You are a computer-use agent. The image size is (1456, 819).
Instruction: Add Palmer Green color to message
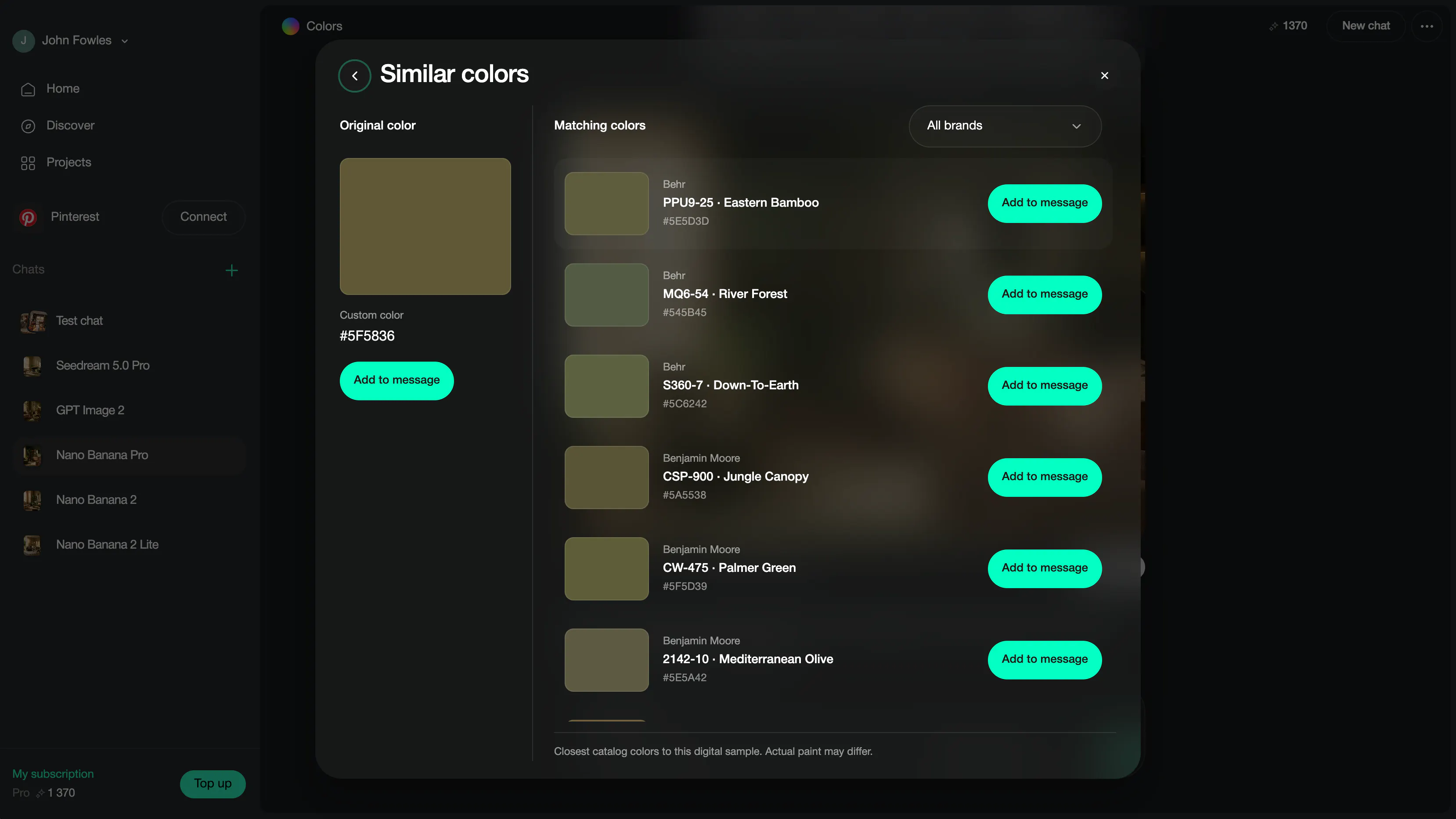pyautogui.click(x=1045, y=568)
